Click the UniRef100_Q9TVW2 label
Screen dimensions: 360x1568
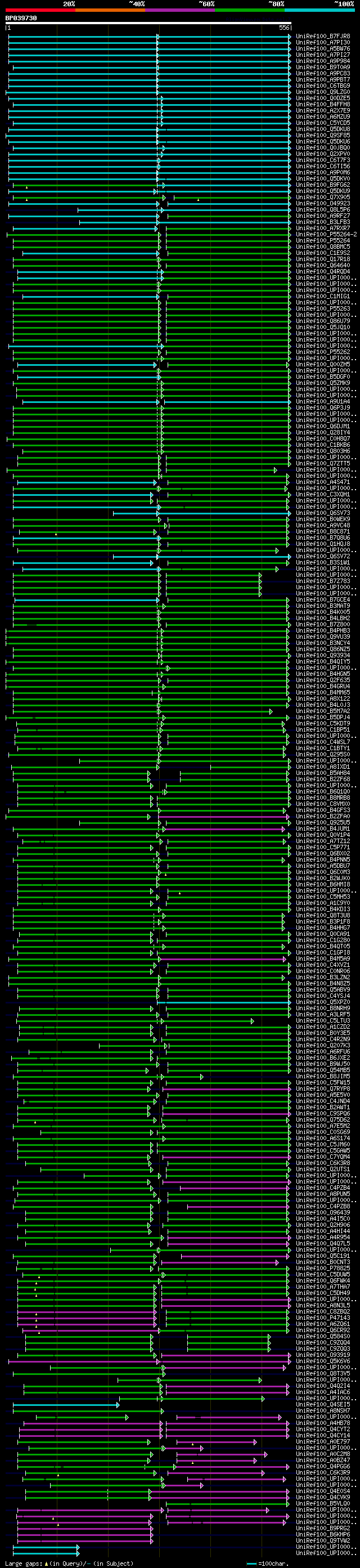323,1540
